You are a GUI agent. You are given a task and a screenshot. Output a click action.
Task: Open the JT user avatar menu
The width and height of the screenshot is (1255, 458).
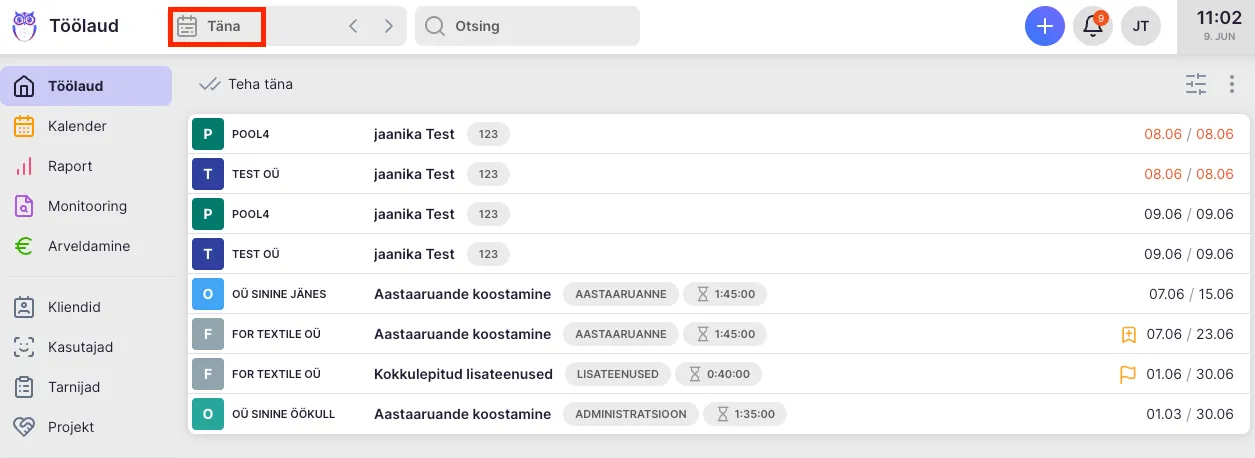[x=1141, y=26]
